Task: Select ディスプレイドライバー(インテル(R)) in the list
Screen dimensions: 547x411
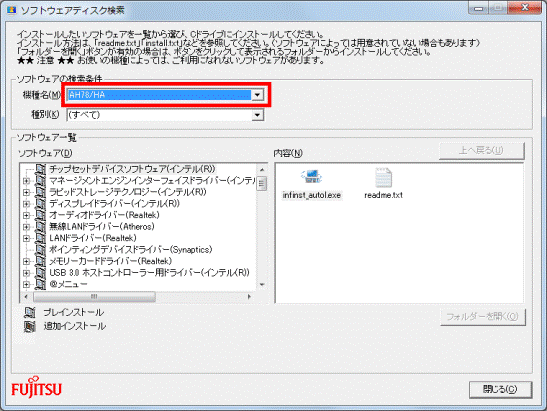Action: (114, 203)
